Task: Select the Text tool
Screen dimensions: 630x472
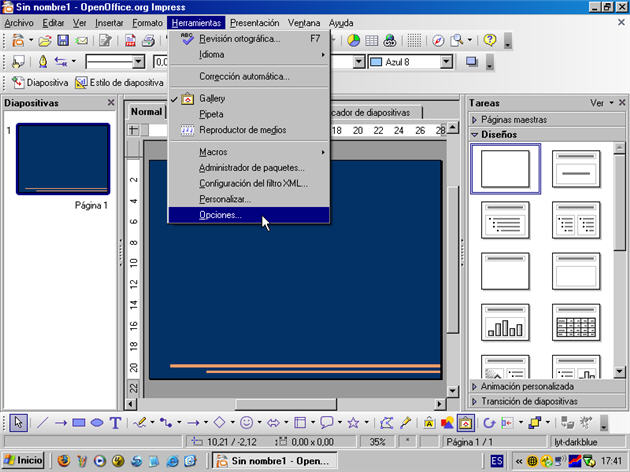Action: point(115,423)
